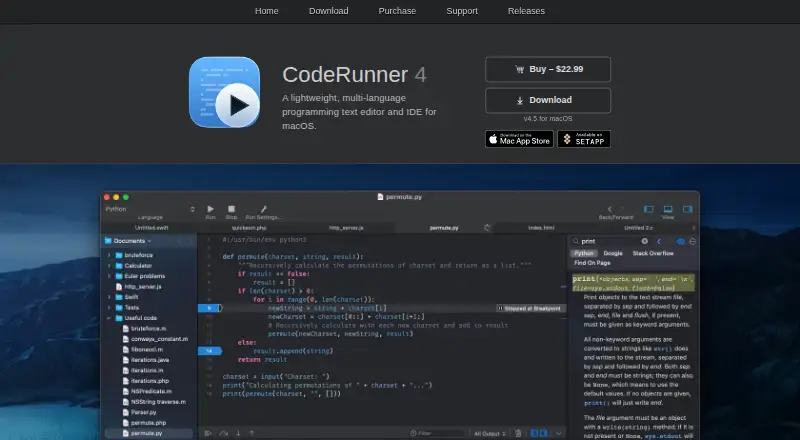Select the permute.py editor tab
Image resolution: width=800 pixels, height=440 pixels.
click(x=444, y=228)
